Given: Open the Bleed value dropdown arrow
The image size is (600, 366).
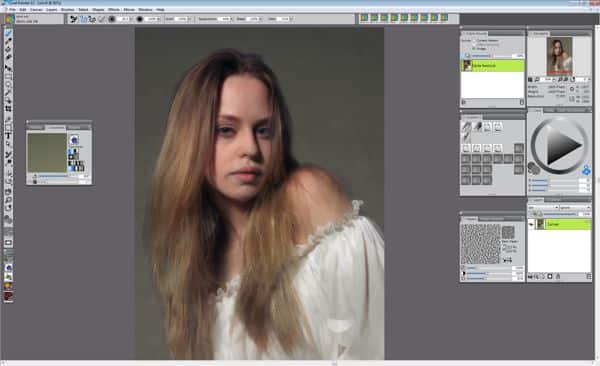Looking at the screenshot, I should click(x=261, y=19).
